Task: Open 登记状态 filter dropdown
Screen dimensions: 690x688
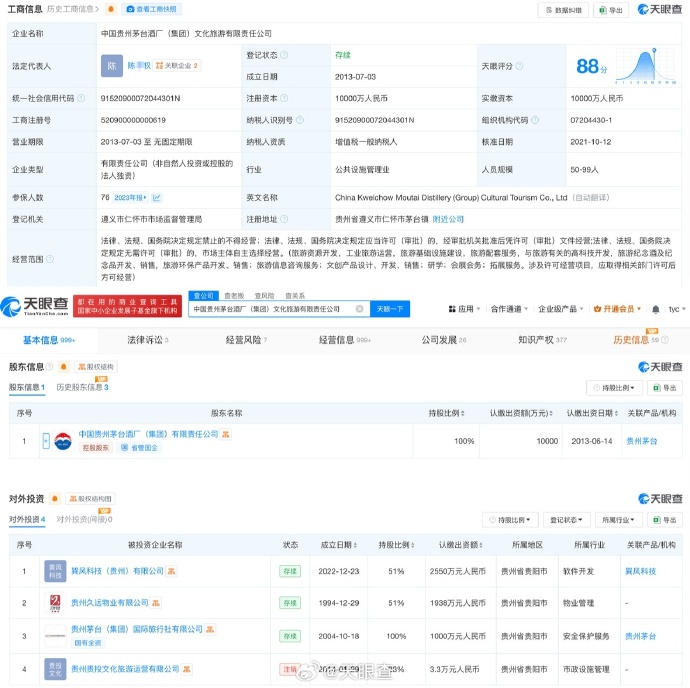Action: pyautogui.click(x=566, y=520)
